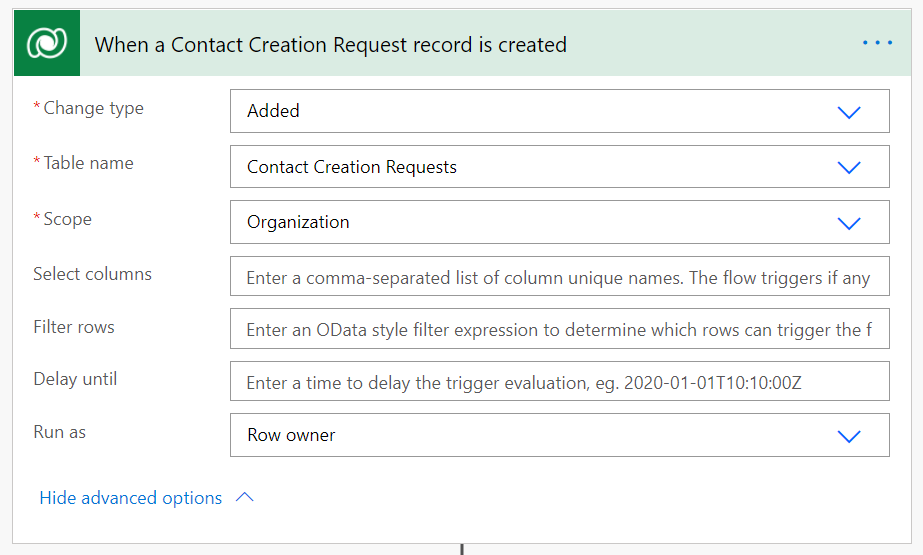Click the Table name dropdown chevron
The image size is (923, 555).
click(849, 167)
